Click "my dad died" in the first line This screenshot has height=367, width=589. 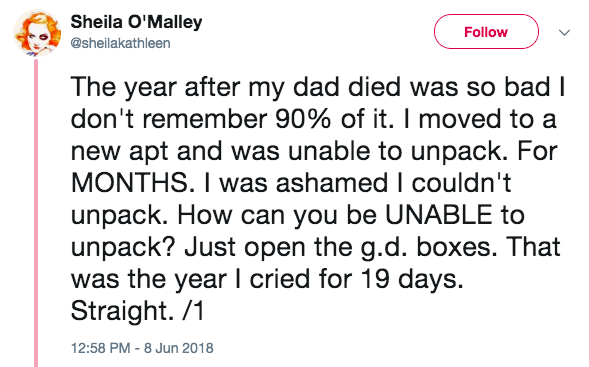point(325,88)
